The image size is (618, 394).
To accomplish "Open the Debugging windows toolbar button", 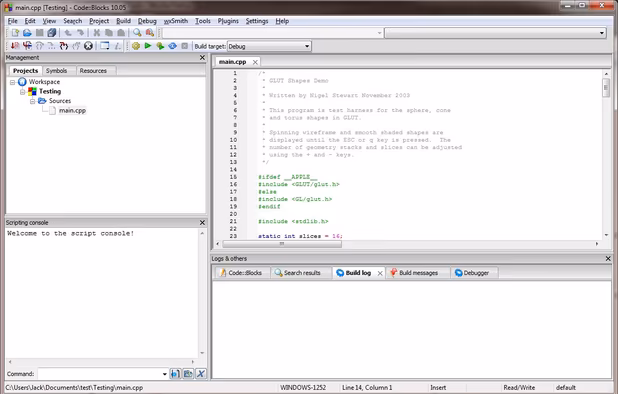I will [104, 46].
